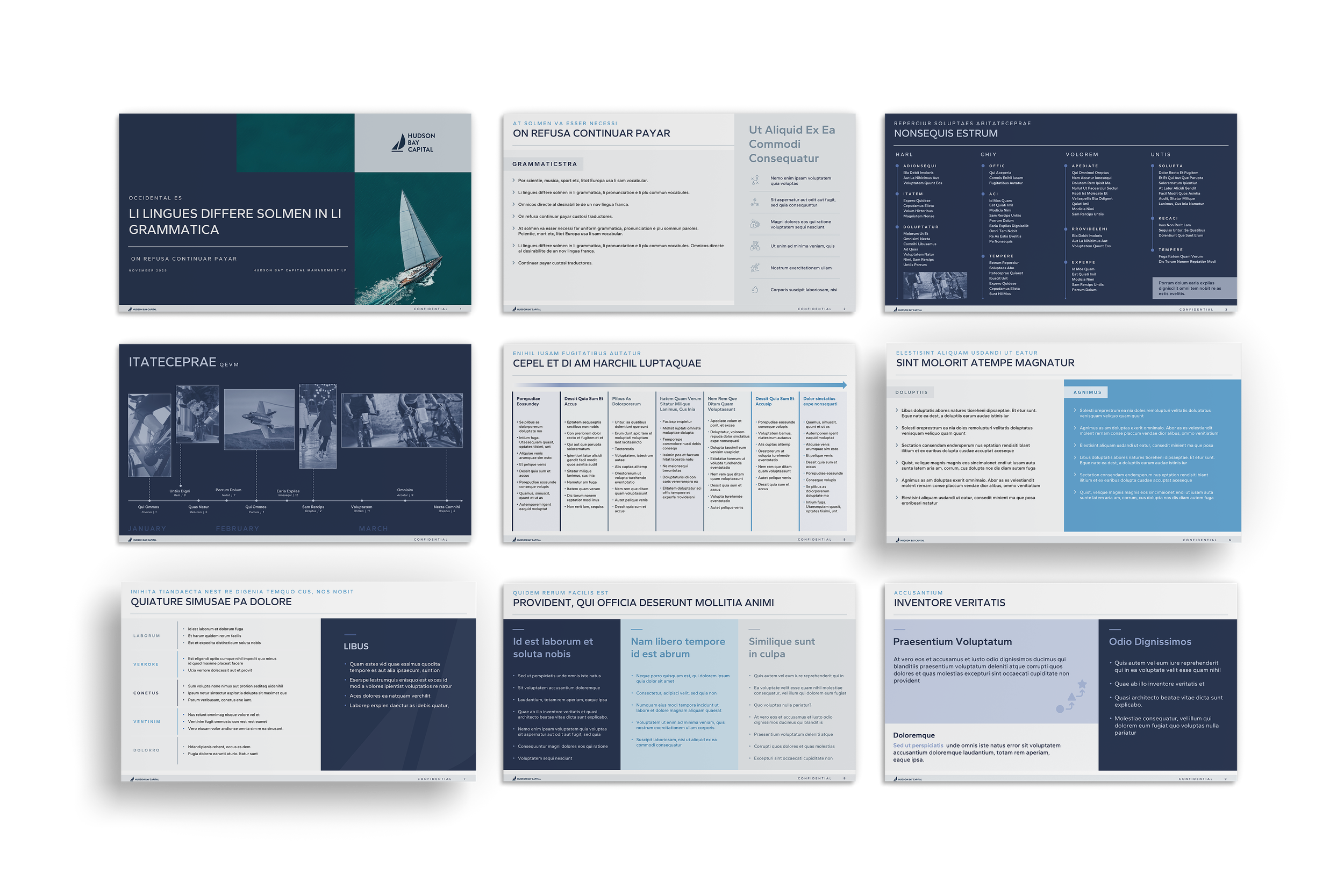1344x896 pixels.
Task: Click the blue 'Sed ut perspiciatis' linked text
Action: click(918, 745)
